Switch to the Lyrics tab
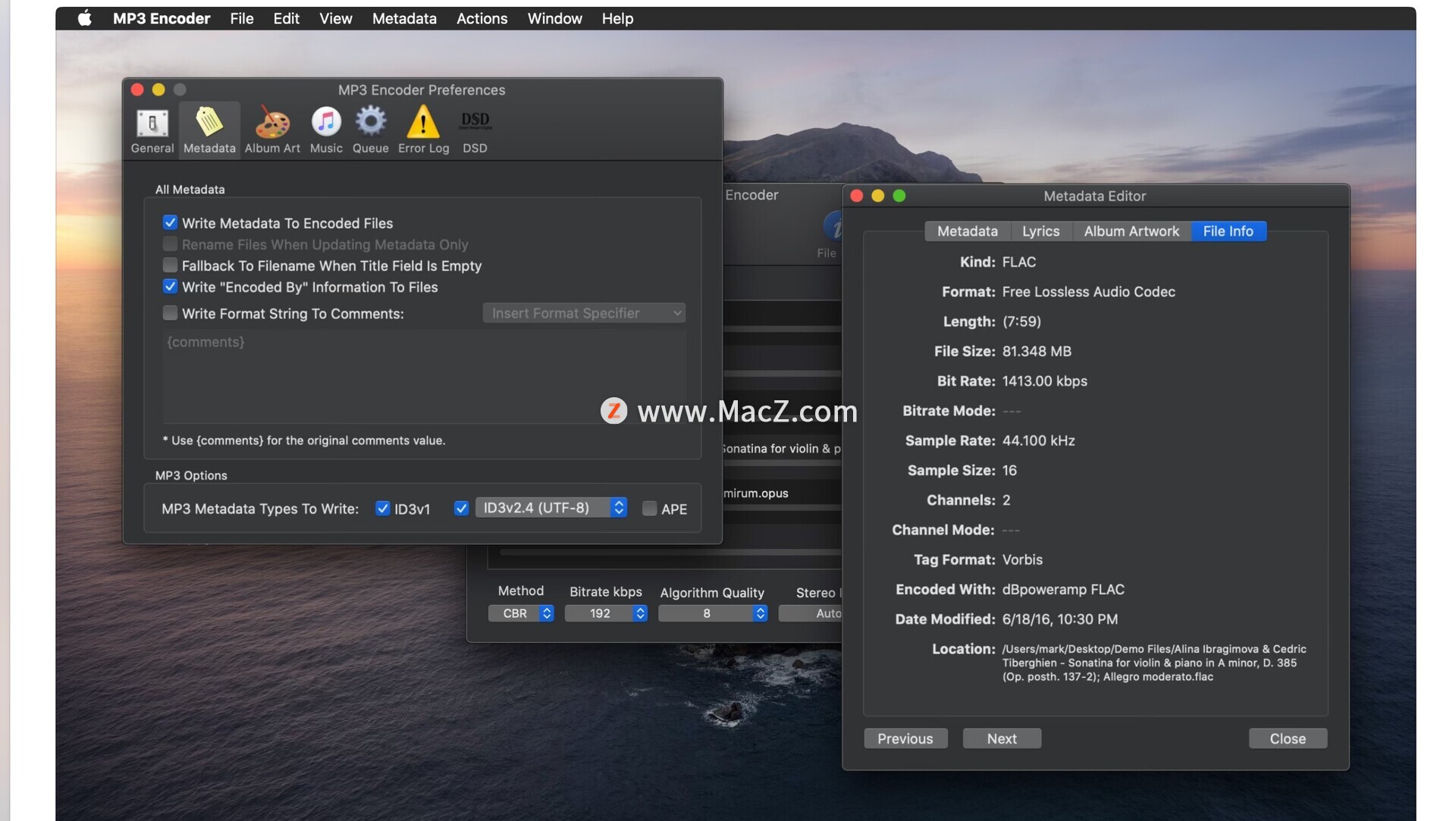The image size is (1456, 821). pos(1040,231)
